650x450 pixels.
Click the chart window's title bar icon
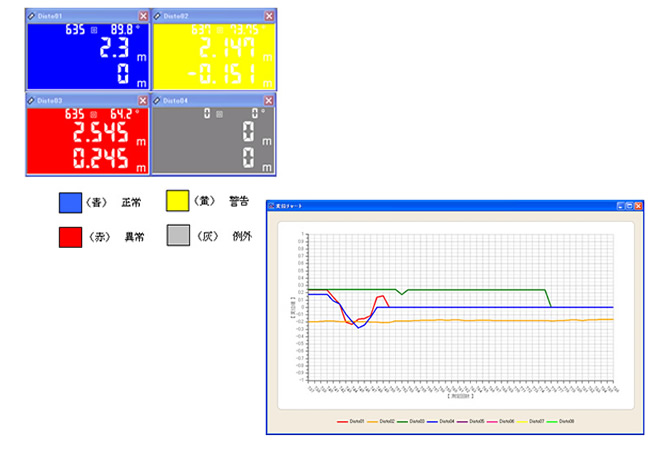pyautogui.click(x=272, y=206)
